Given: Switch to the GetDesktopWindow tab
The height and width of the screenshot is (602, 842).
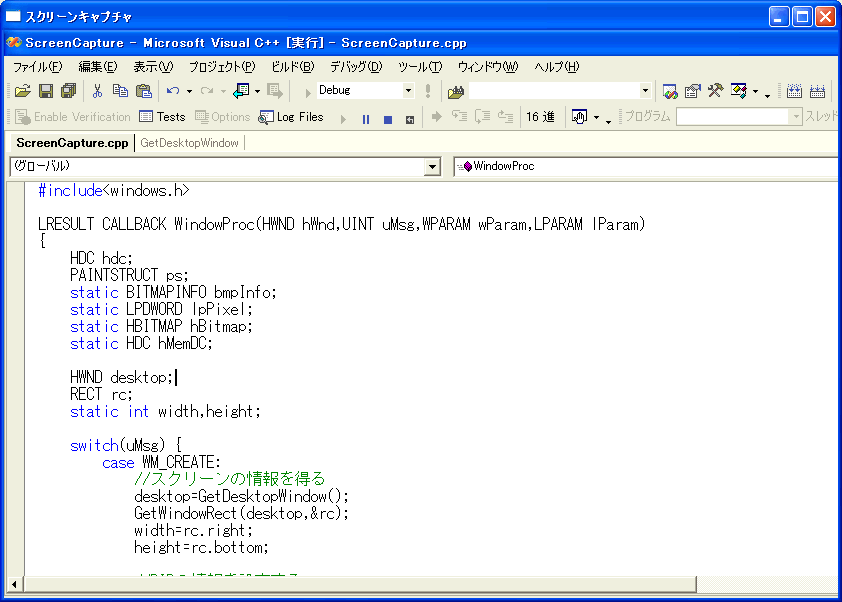Looking at the screenshot, I should click(x=189, y=143).
